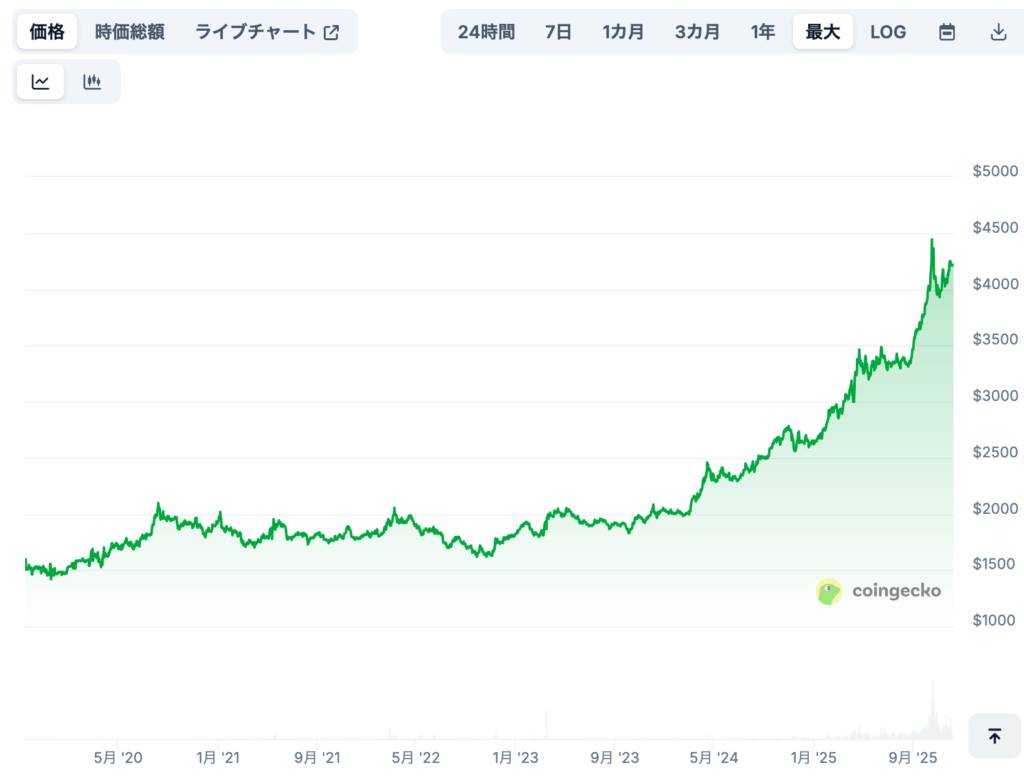Select the 7日 option

point(558,31)
